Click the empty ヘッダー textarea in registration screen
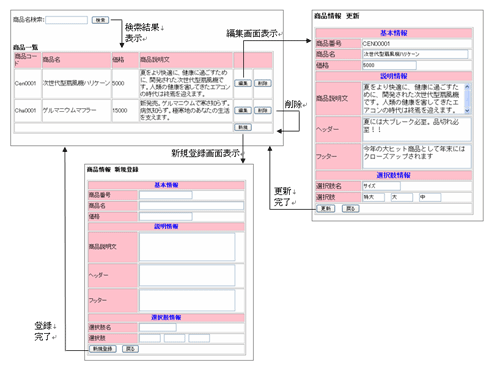Image resolution: width=500 pixels, height=368 pixels. [x=187, y=275]
